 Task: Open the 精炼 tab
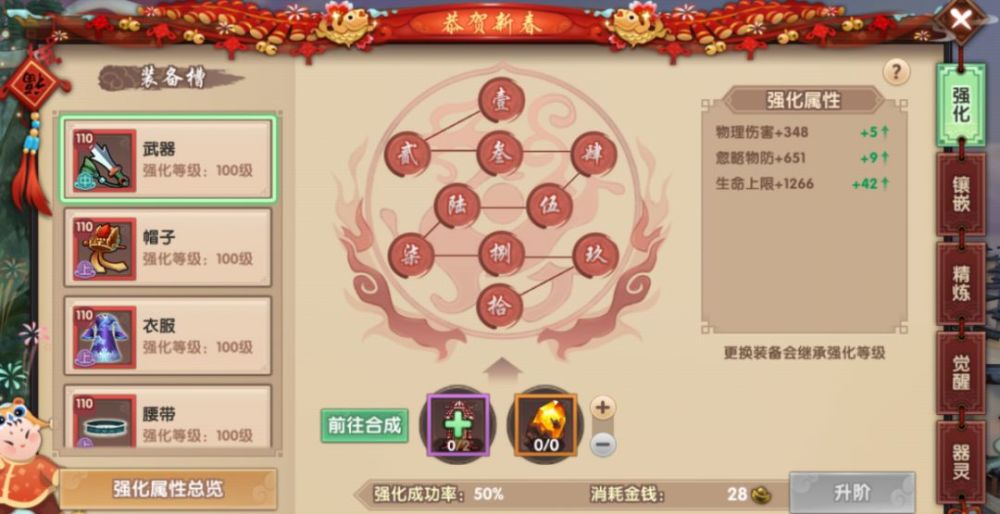[x=960, y=283]
